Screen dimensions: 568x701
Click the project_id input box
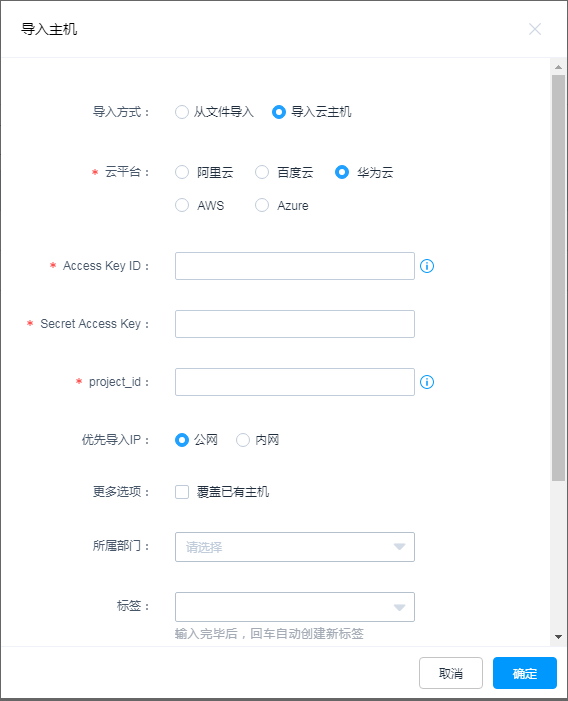(295, 382)
